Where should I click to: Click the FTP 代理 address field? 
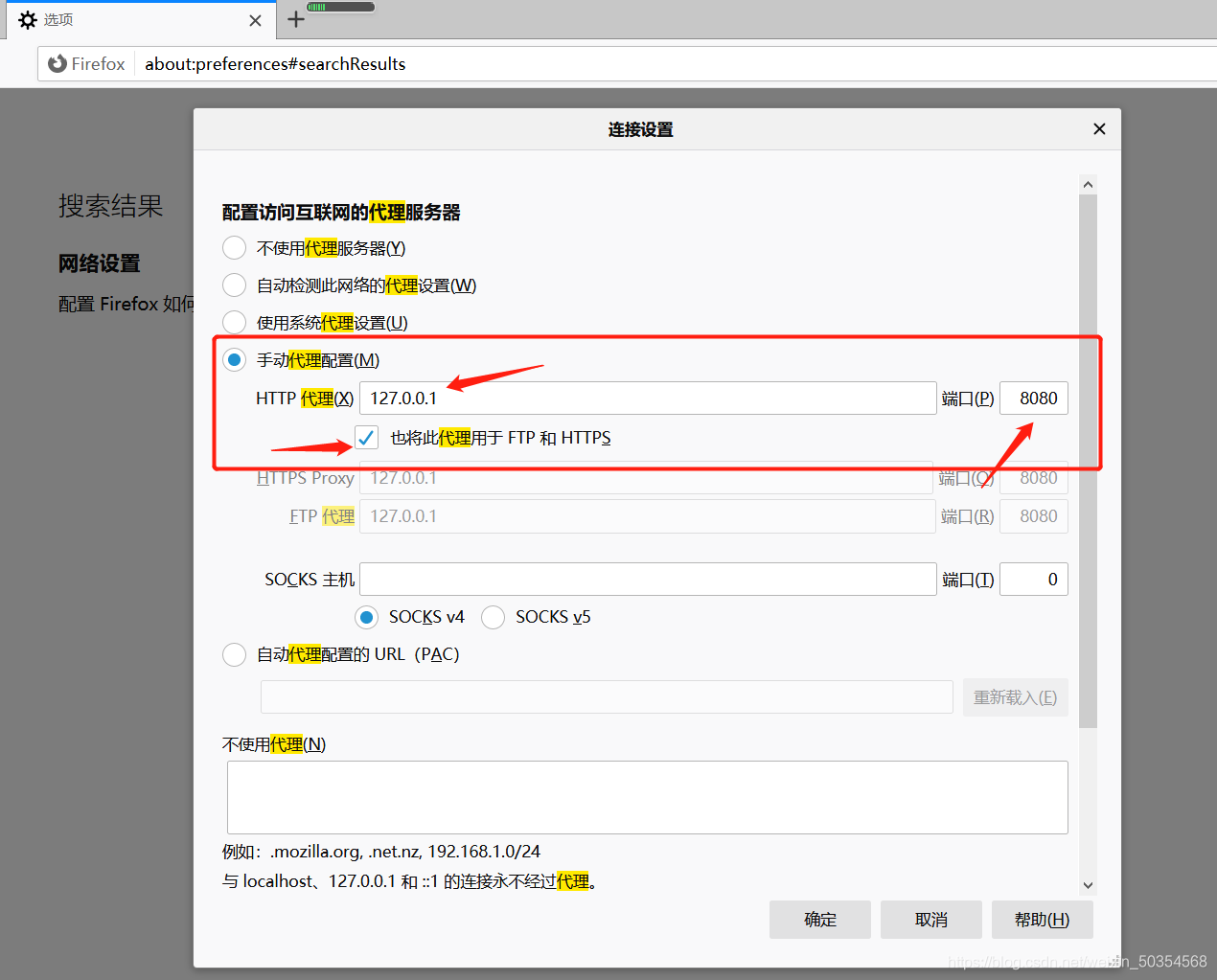[x=648, y=516]
